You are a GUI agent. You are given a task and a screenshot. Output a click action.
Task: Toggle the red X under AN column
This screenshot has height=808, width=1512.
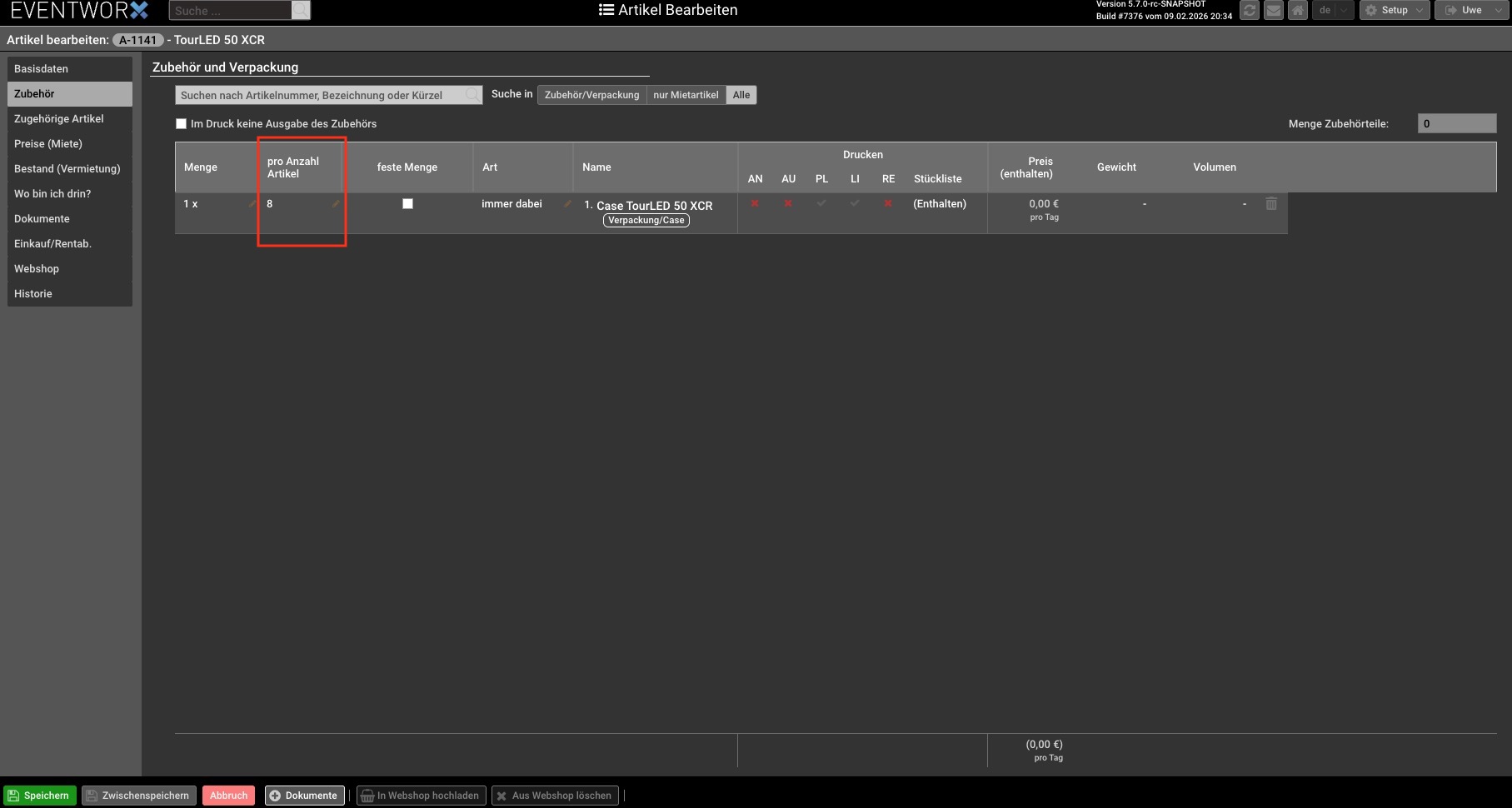(755, 203)
